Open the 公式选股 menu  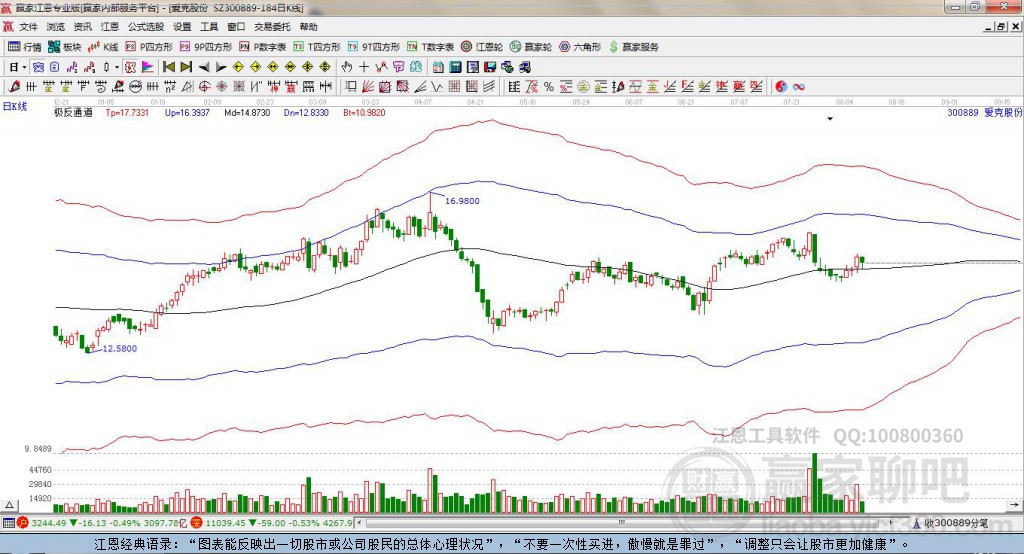click(x=146, y=27)
